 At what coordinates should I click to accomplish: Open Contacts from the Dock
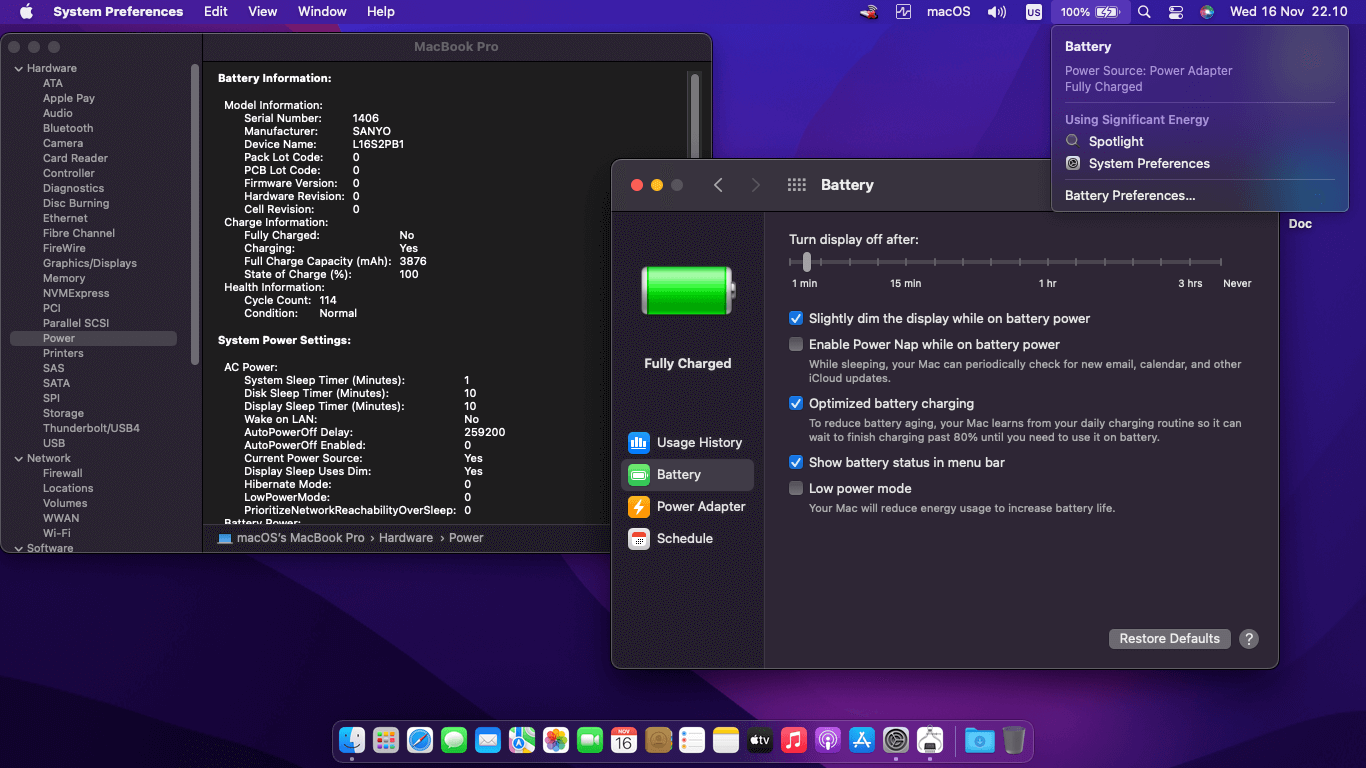658,740
